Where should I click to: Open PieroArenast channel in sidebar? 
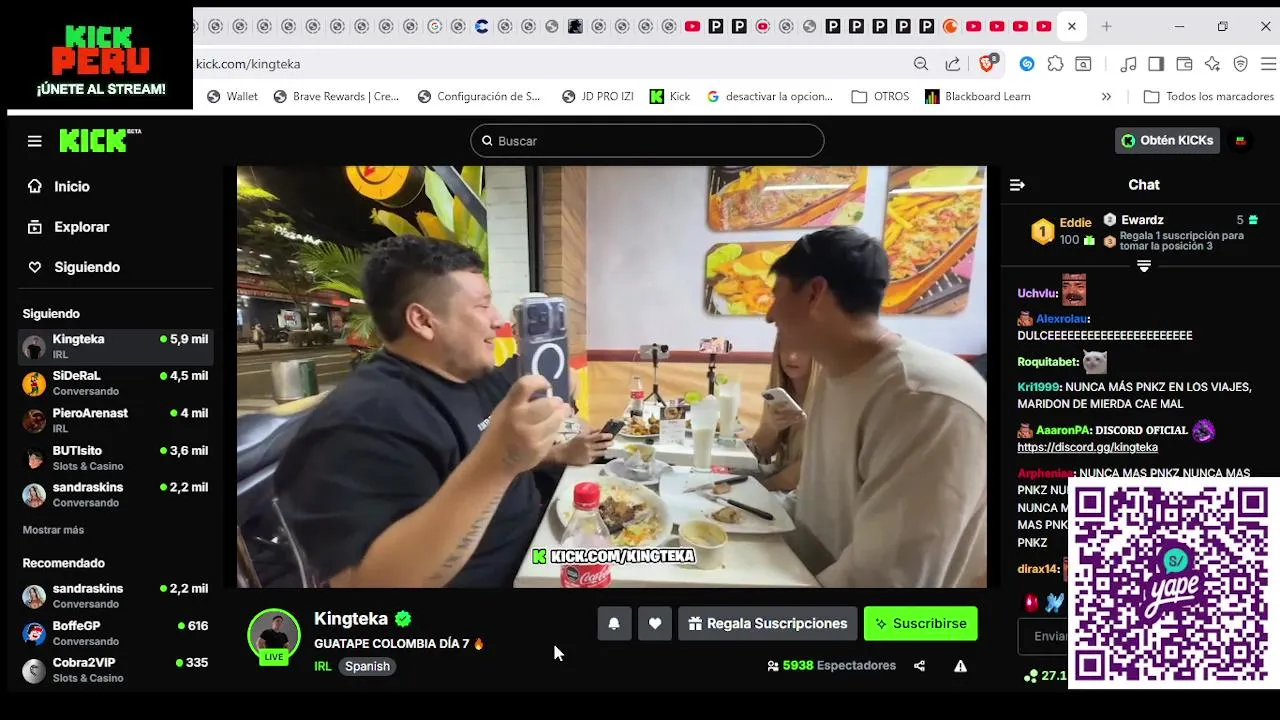coord(115,420)
